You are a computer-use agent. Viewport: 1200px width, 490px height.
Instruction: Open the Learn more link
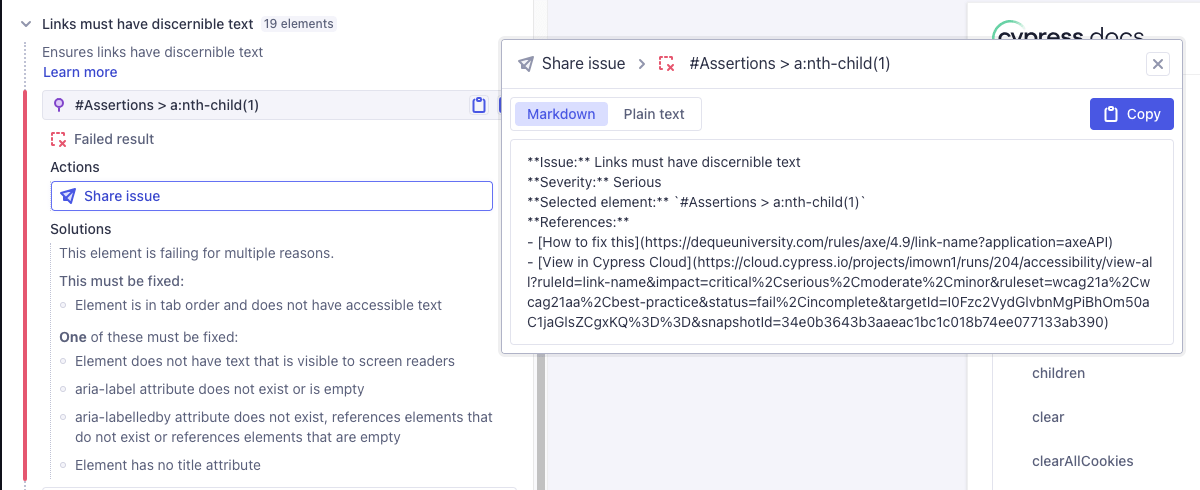pyautogui.click(x=80, y=72)
